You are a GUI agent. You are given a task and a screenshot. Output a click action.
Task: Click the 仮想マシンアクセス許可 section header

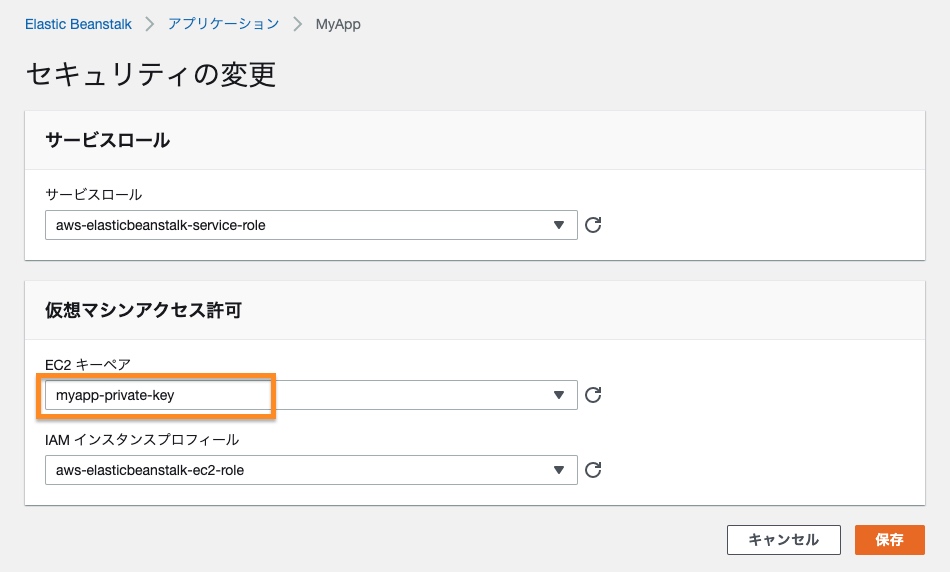[x=144, y=310]
